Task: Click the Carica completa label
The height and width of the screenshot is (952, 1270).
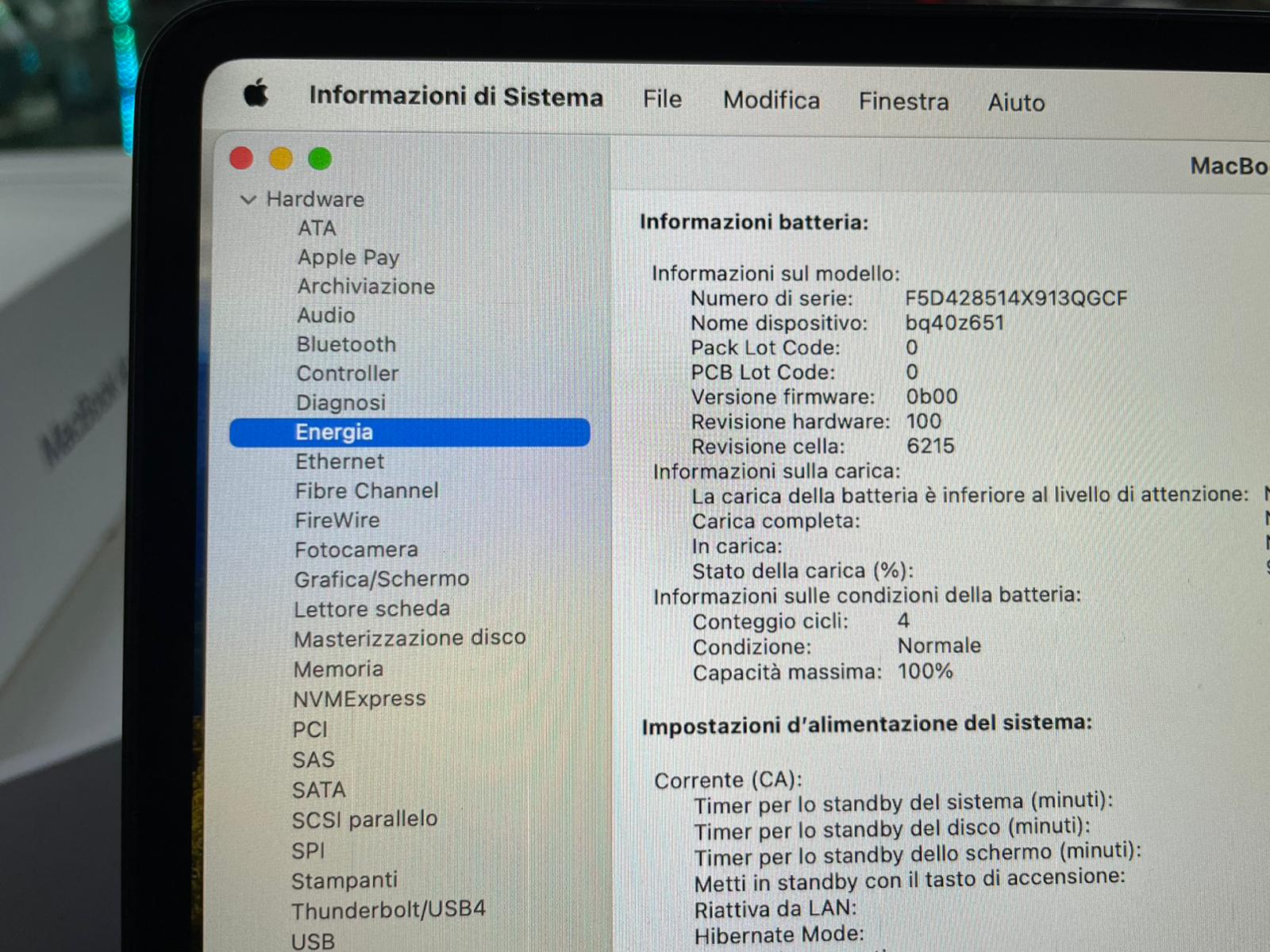Action: coord(775,521)
